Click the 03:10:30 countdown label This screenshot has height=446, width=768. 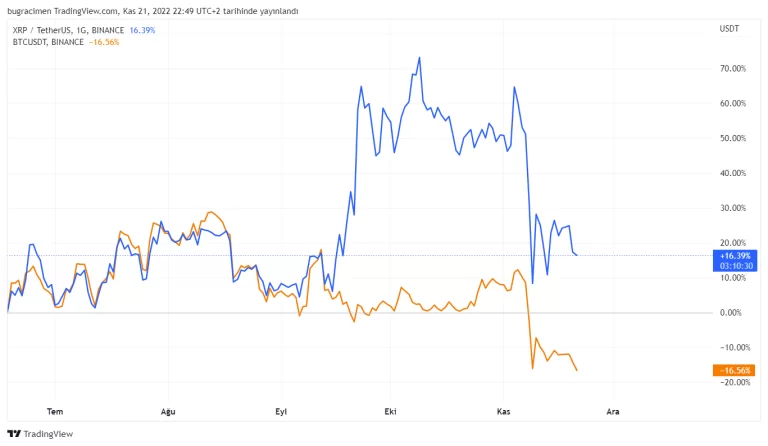[735, 266]
